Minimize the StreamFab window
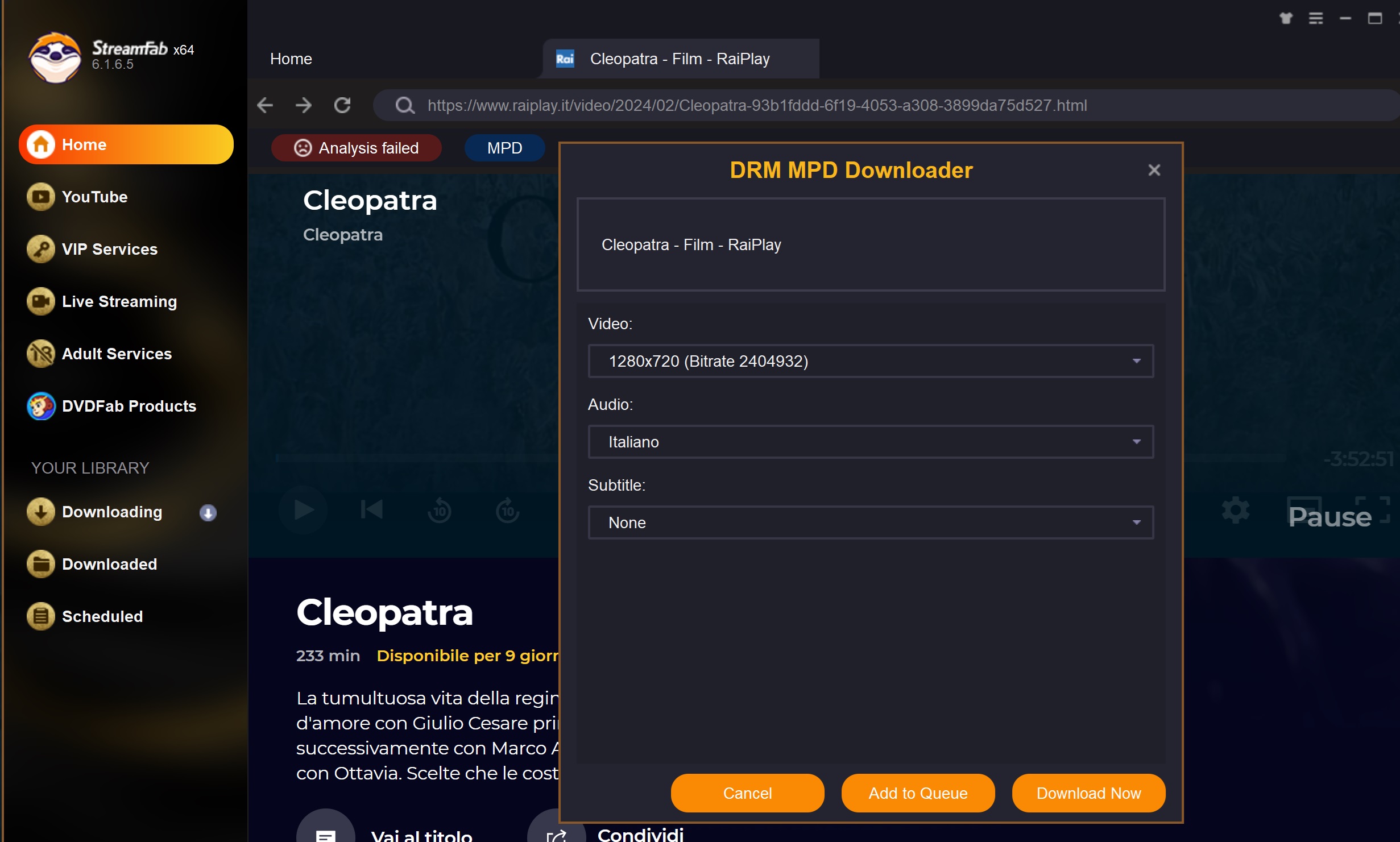Viewport: 1400px width, 842px height. click(1345, 18)
